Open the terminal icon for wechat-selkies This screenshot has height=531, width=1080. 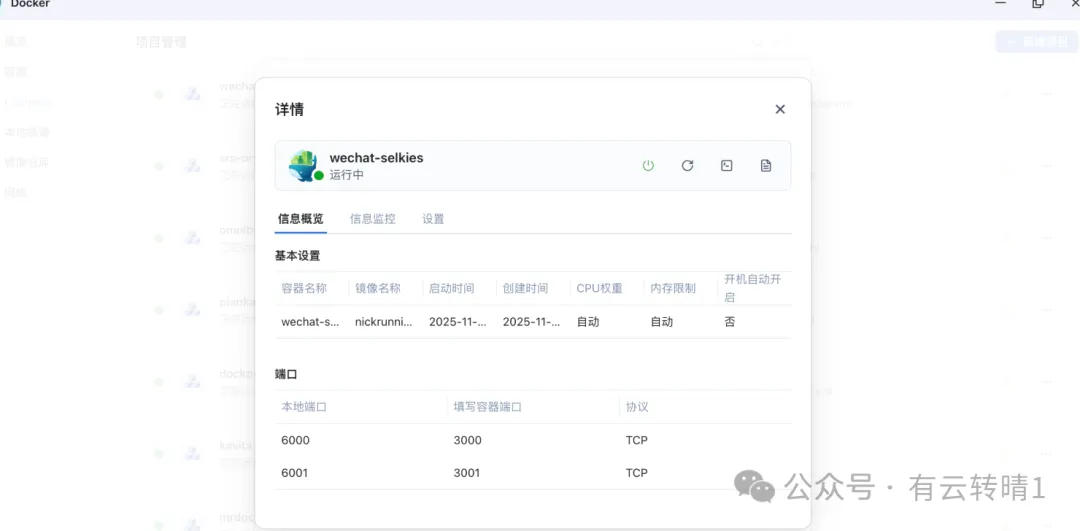727,165
